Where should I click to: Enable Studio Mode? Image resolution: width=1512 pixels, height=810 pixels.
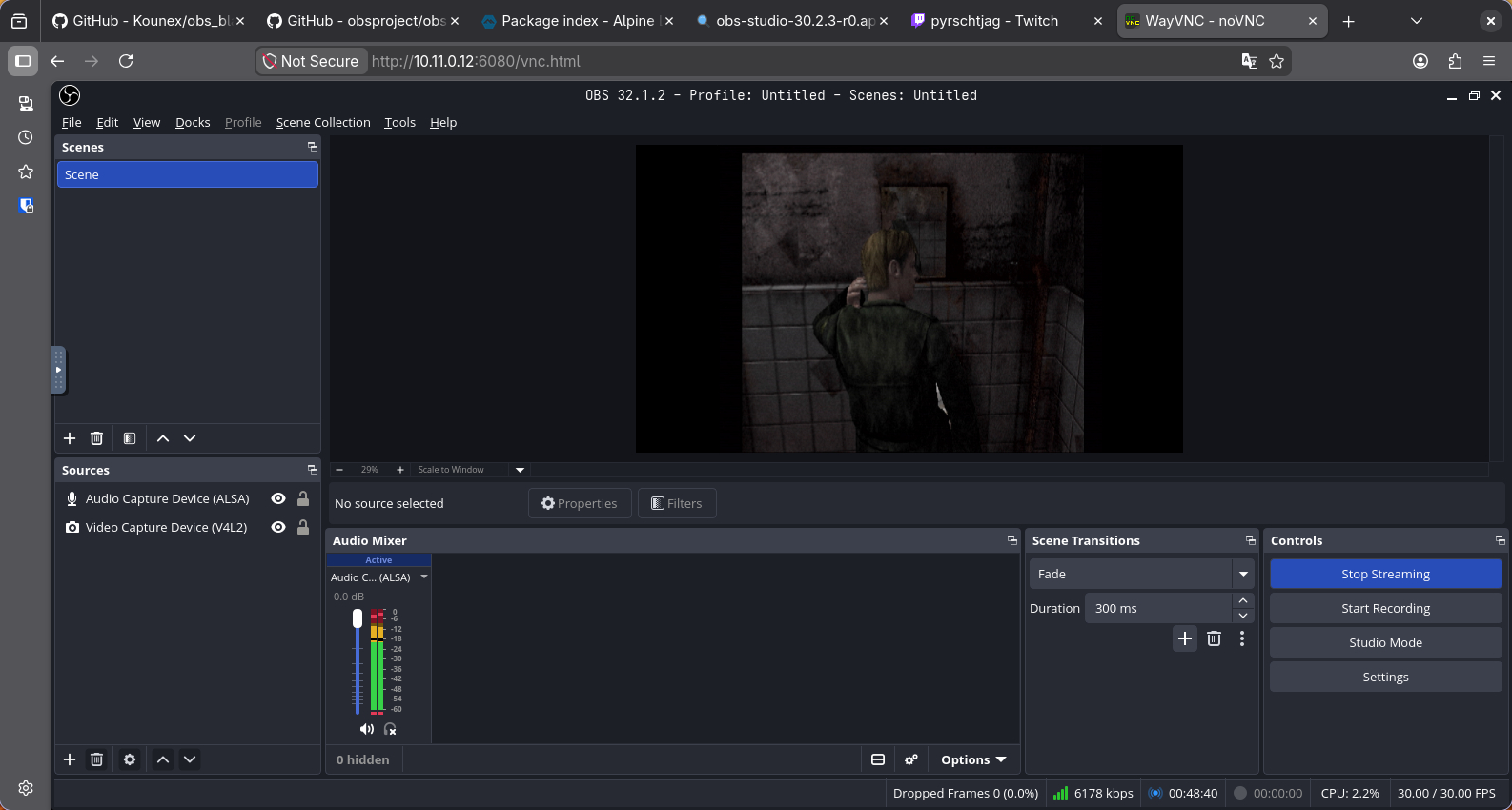point(1385,642)
